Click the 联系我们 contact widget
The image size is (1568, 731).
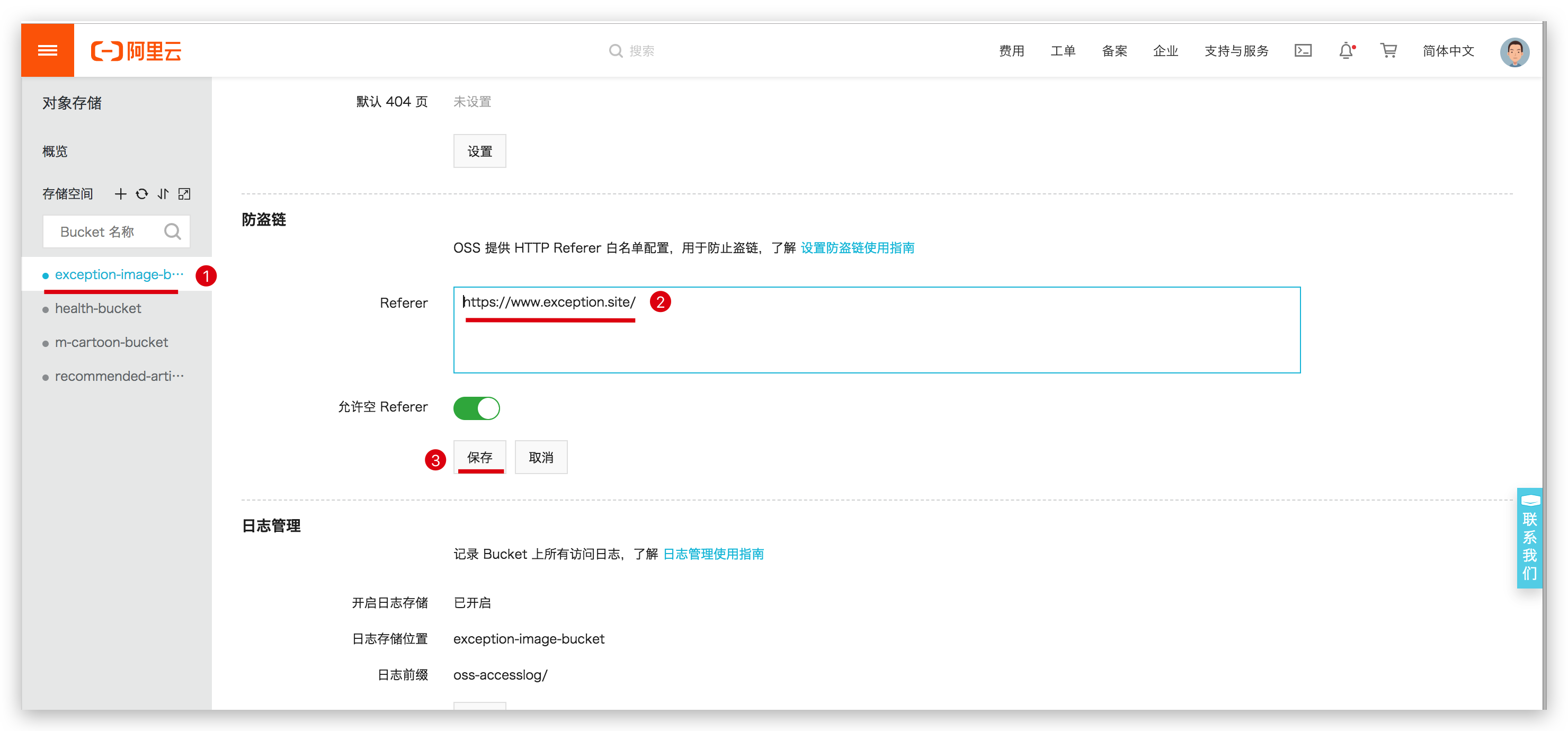tap(1529, 538)
